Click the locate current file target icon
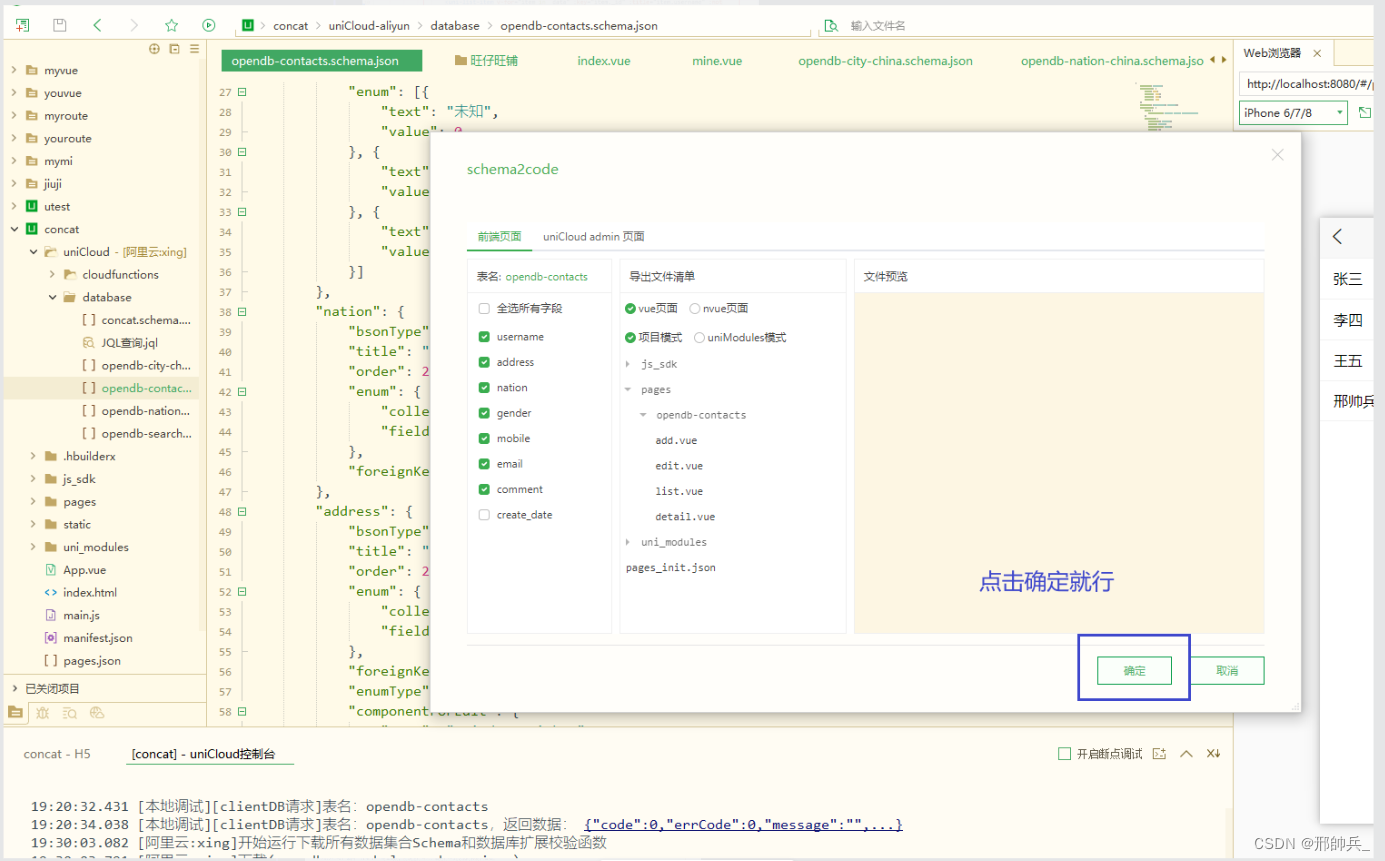1385x861 pixels. click(x=154, y=48)
